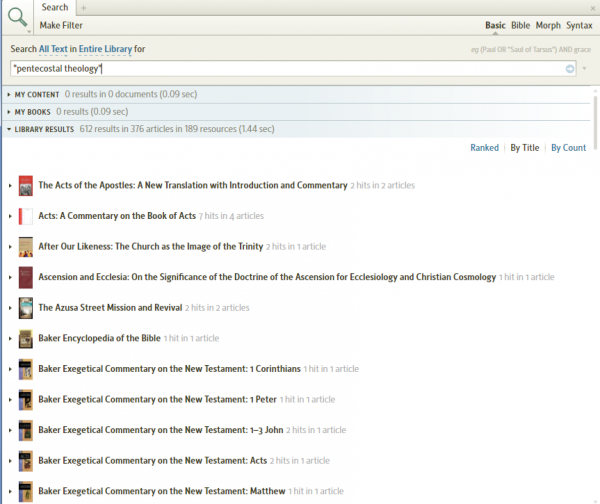Click the Baker Exegetical 1 Corinthians cover icon
This screenshot has width=600, height=504.
[25, 369]
